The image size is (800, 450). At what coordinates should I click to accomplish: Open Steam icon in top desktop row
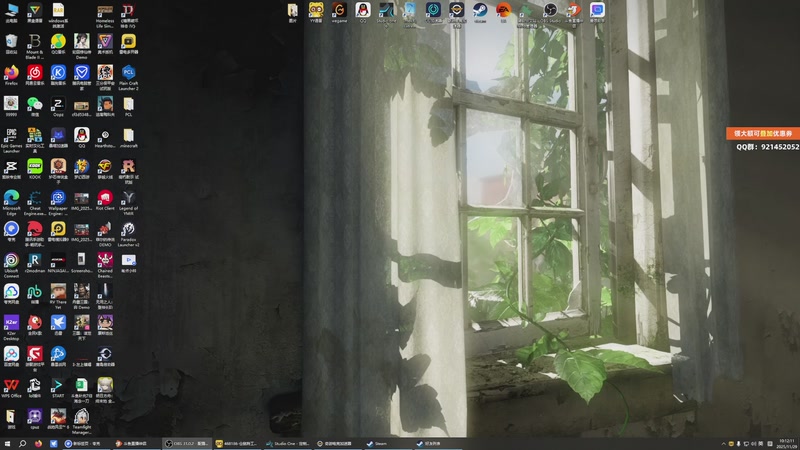coord(480,12)
